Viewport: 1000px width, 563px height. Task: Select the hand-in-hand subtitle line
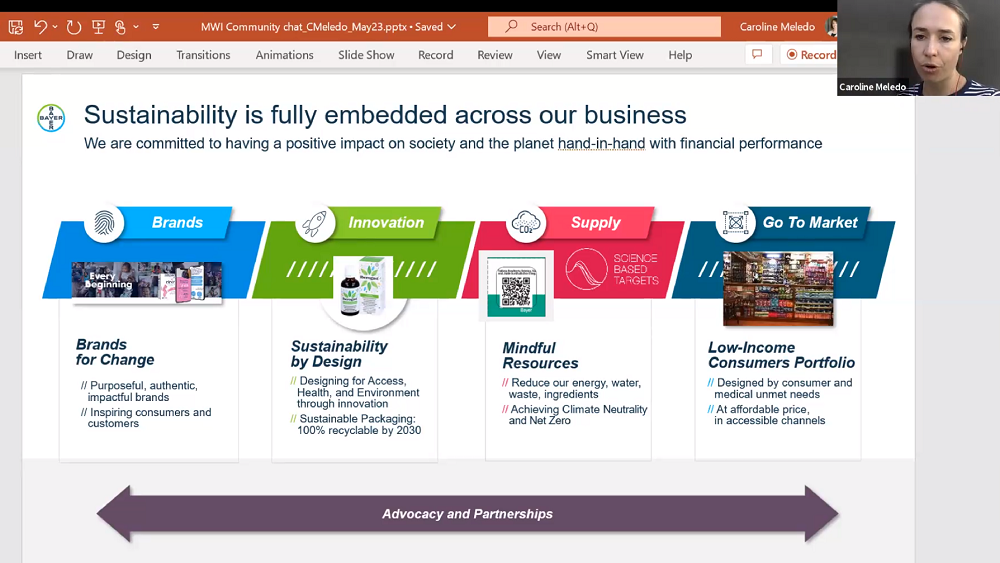[453, 143]
